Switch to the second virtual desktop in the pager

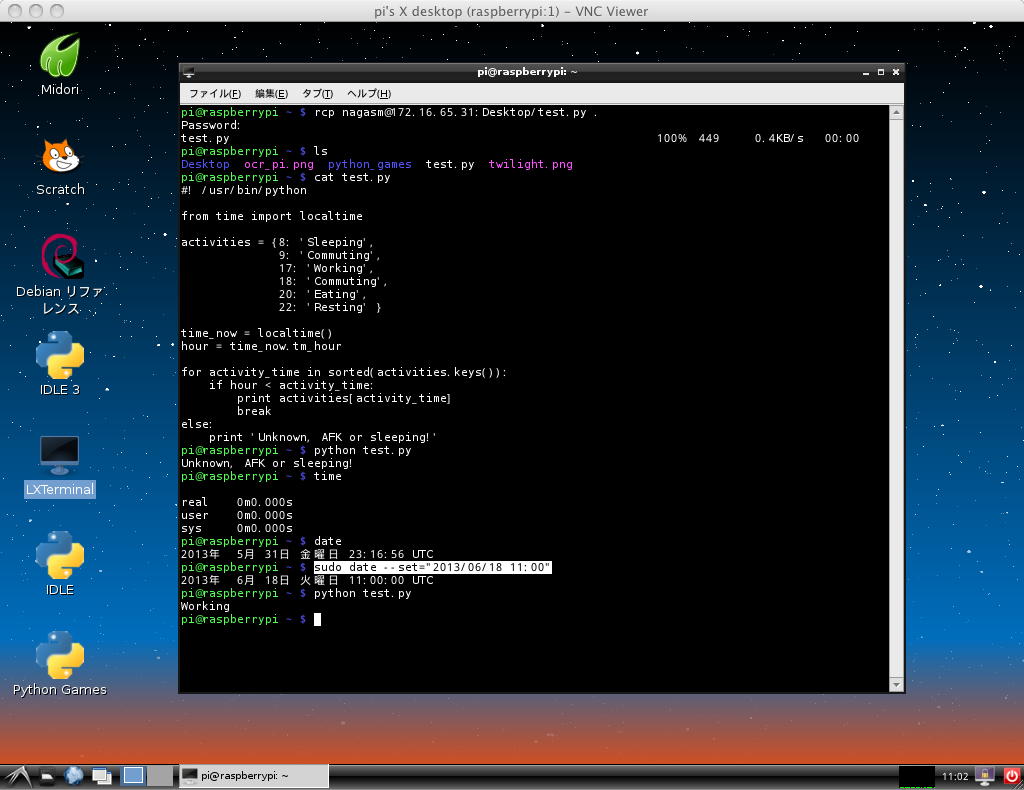point(159,775)
